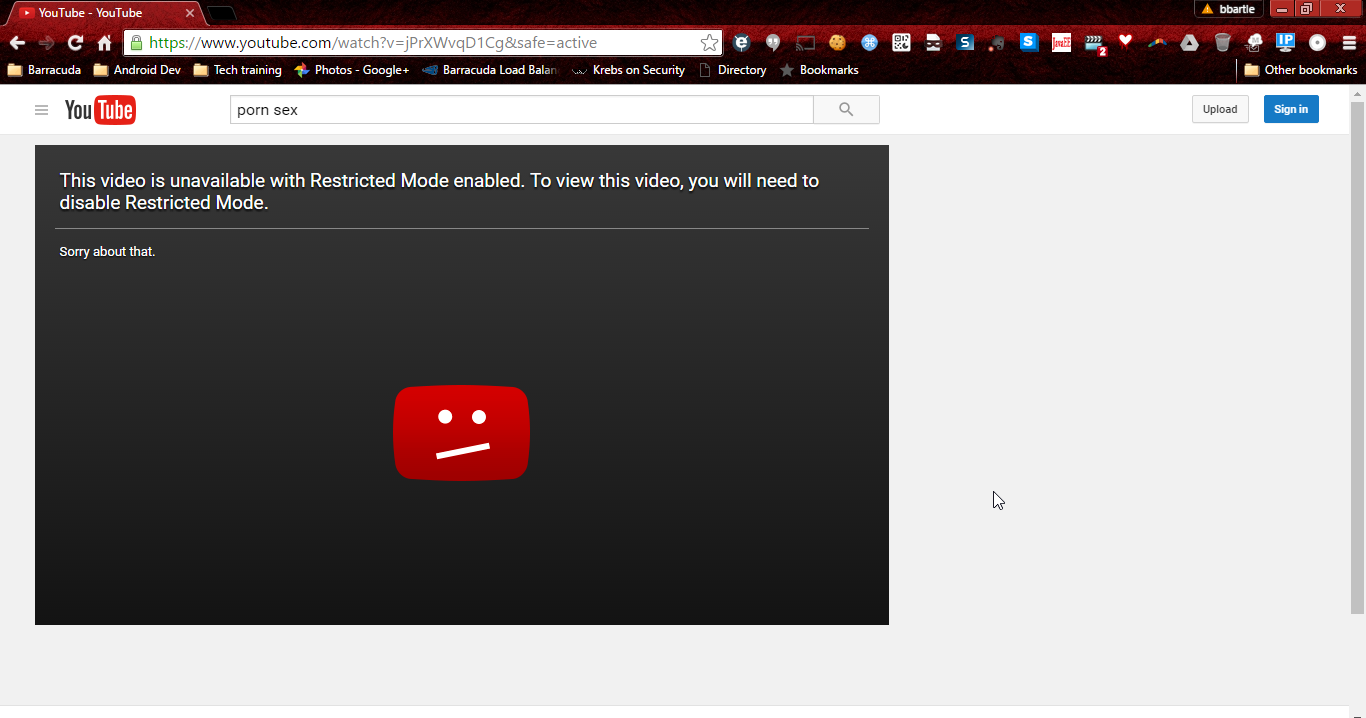Image resolution: width=1366 pixels, height=718 pixels.
Task: Open the Barracuda Load Balancer bookmark
Action: [490, 70]
